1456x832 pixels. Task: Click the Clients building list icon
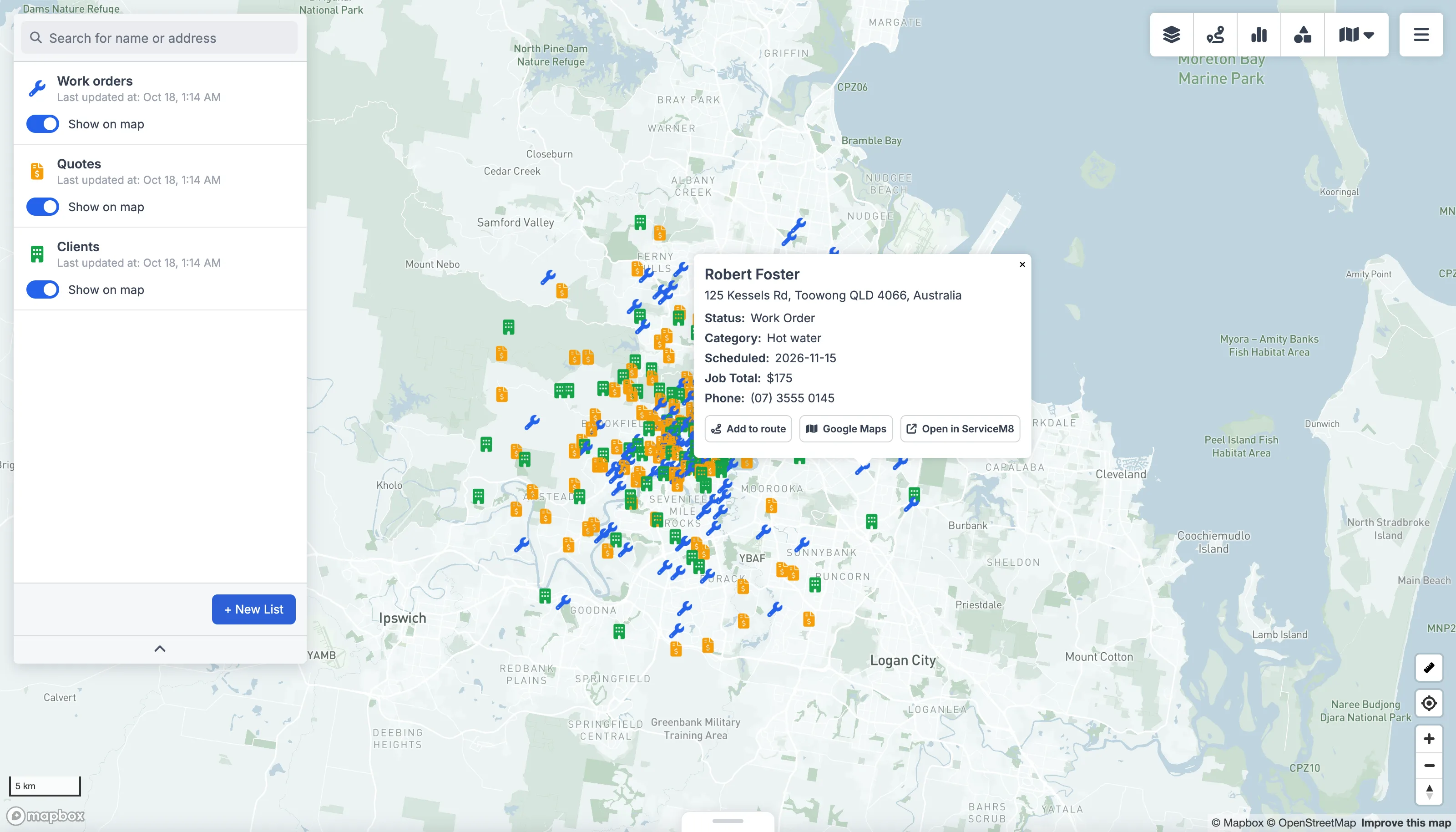[37, 254]
